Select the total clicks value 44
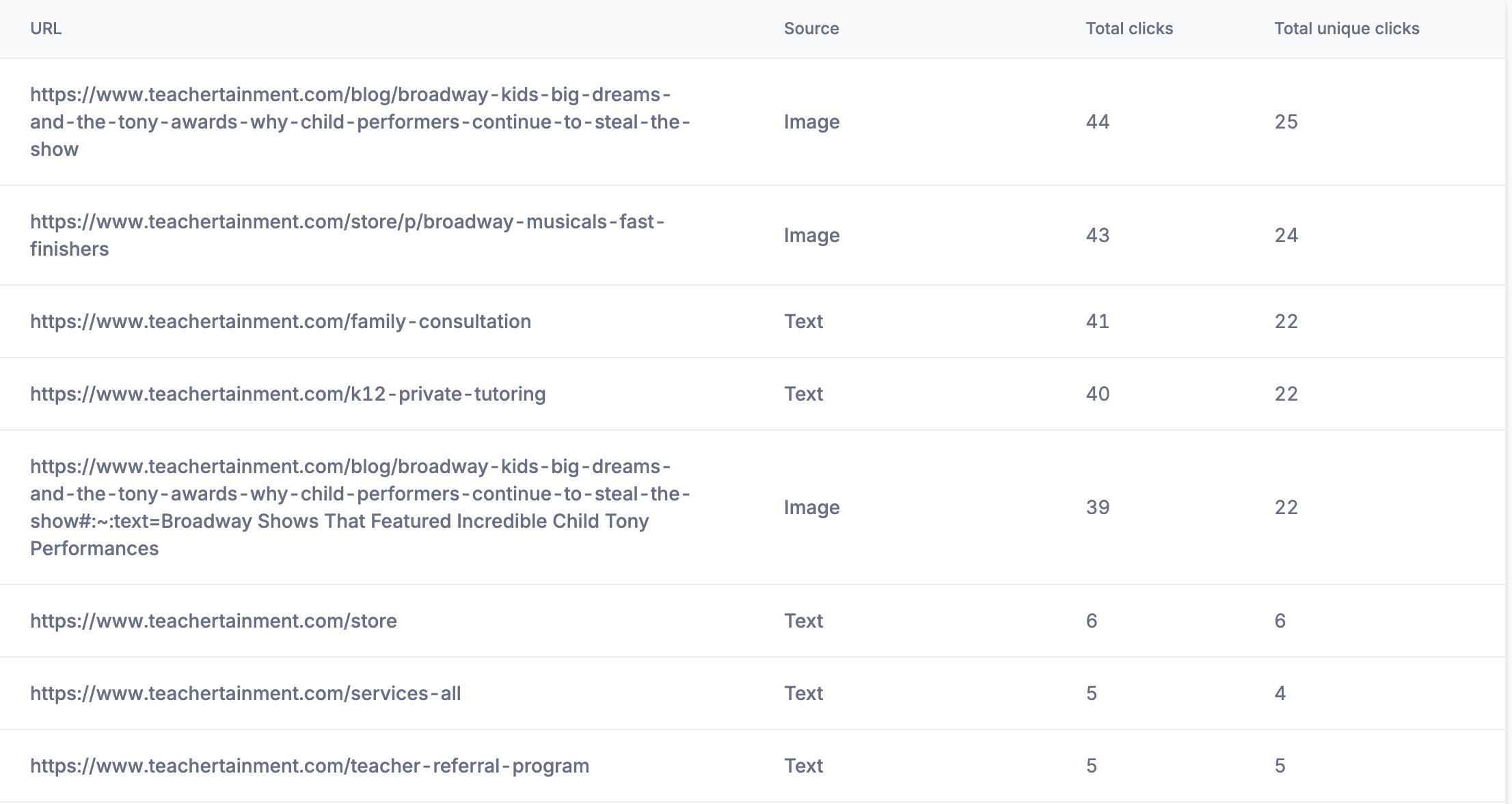 click(1098, 122)
